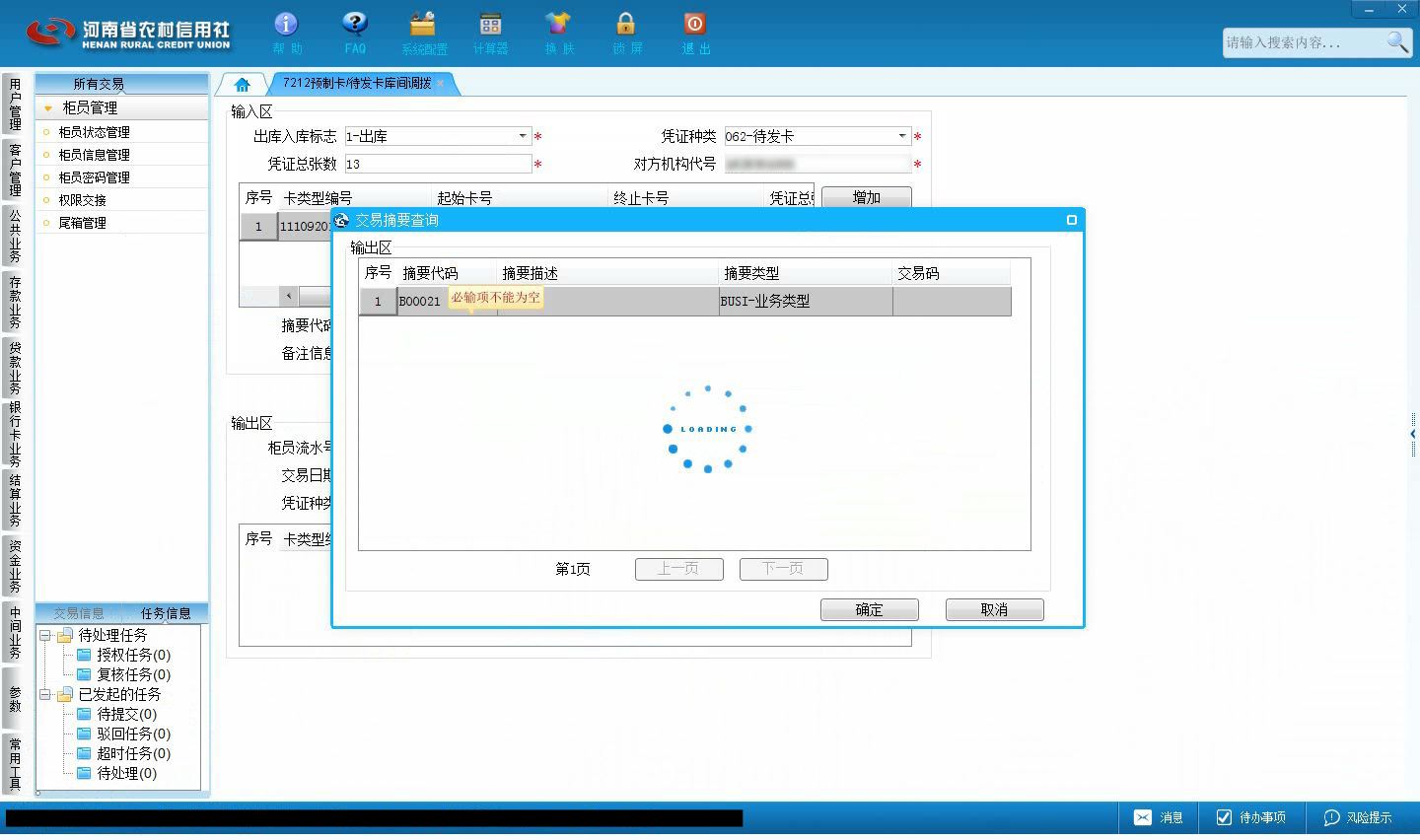This screenshot has width=1420, height=840.
Task: Collapse the 待处理任务 tree node
Action: 45,635
